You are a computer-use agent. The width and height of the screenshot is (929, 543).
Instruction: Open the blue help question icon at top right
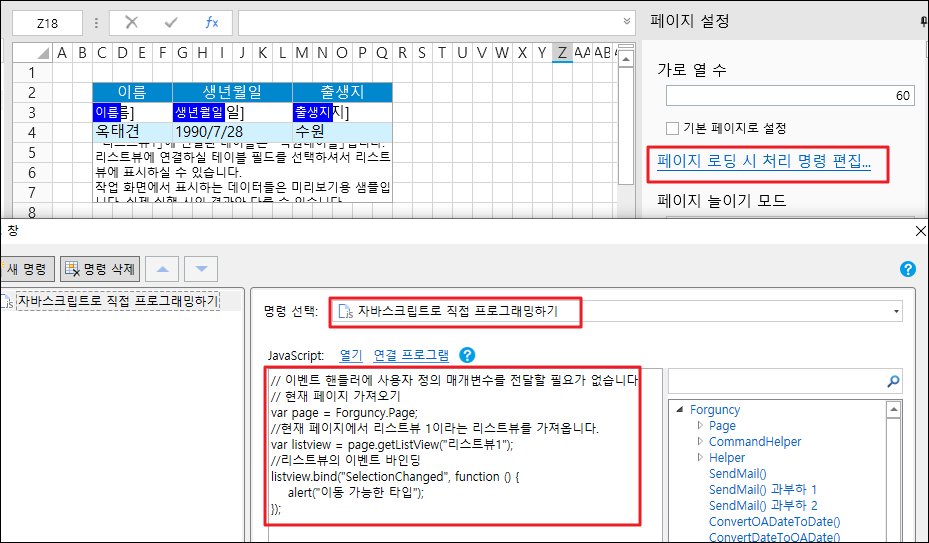point(908,269)
